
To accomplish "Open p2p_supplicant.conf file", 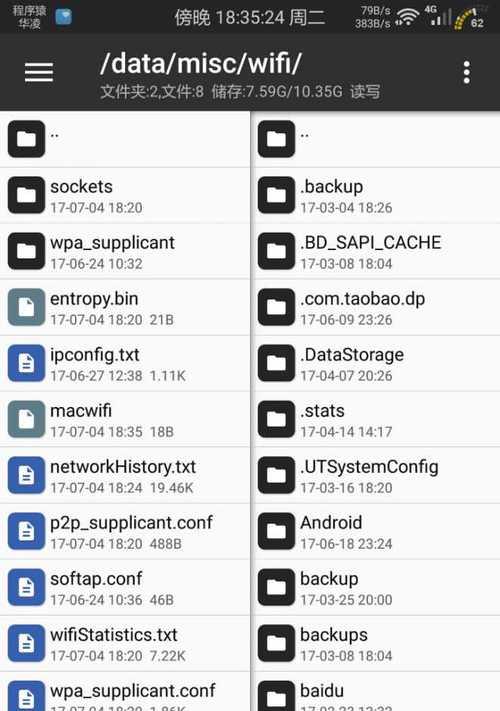I will pyautogui.click(x=125, y=531).
